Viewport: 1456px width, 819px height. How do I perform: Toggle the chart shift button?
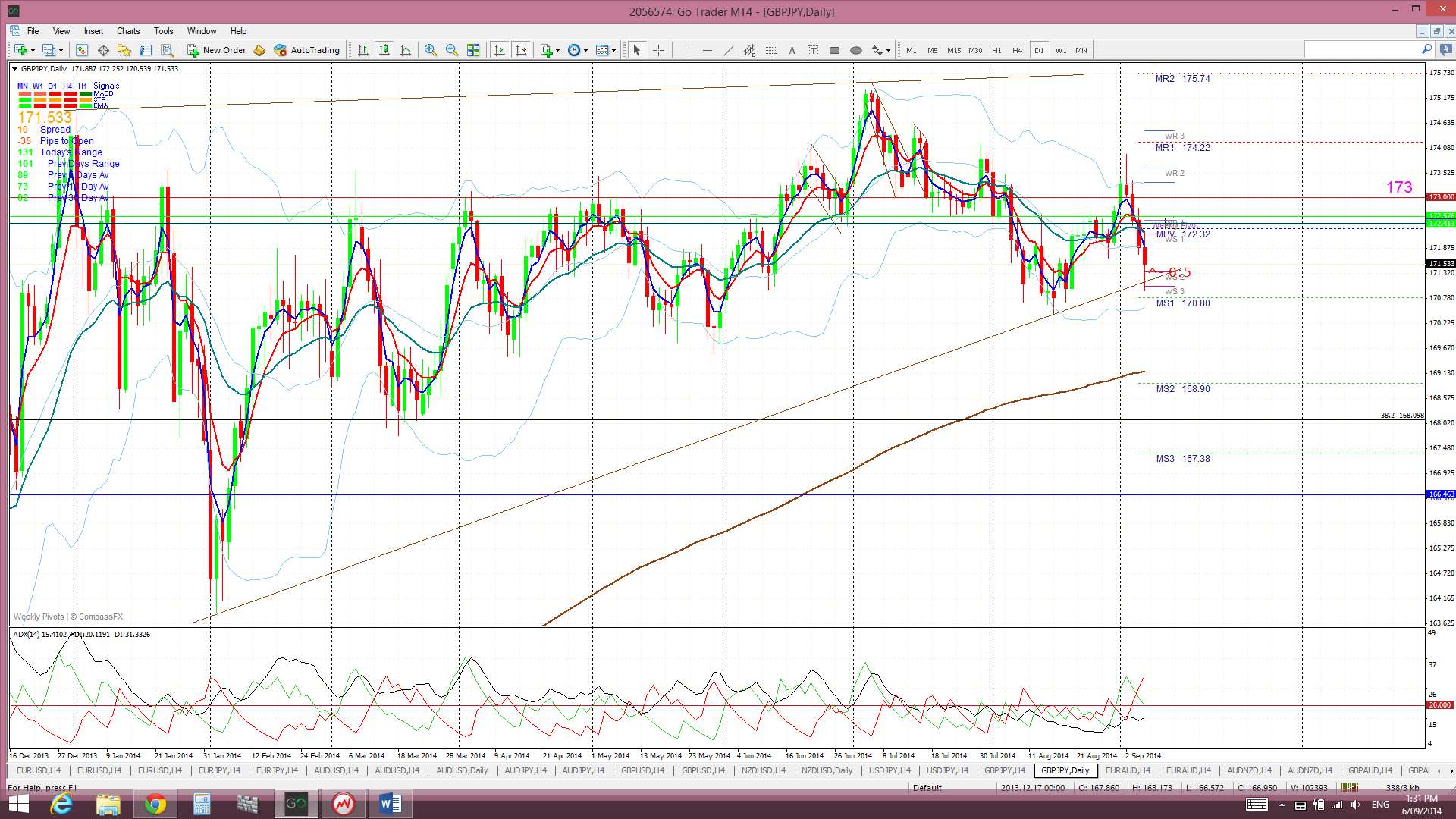(x=521, y=50)
